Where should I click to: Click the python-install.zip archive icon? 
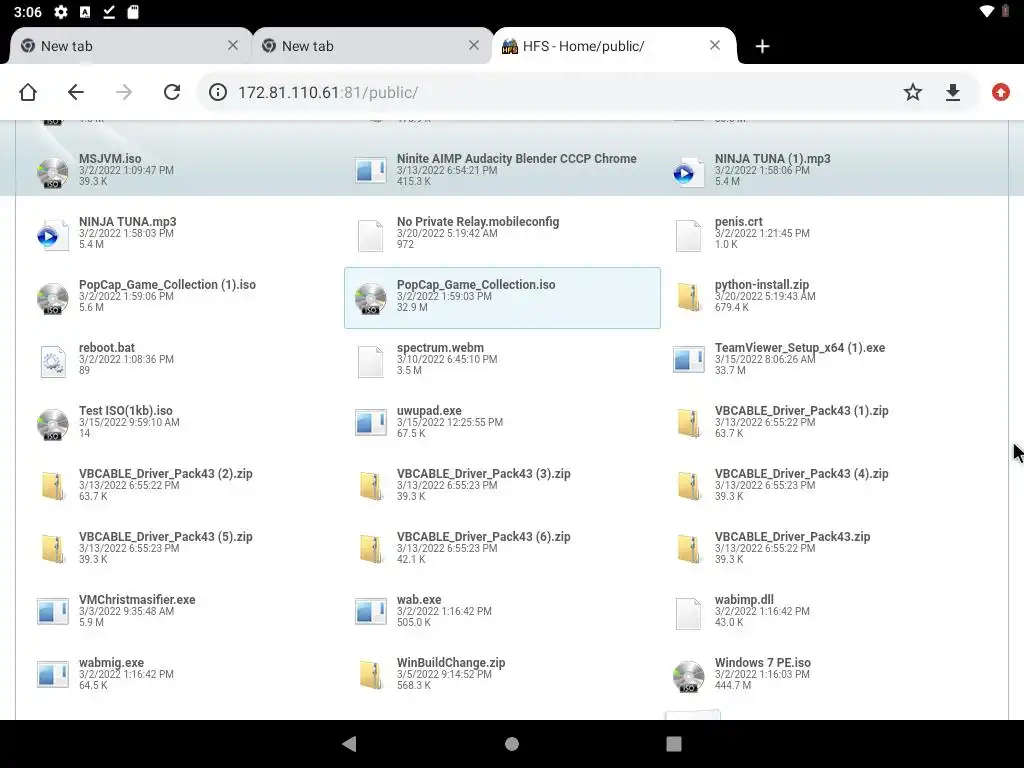tap(689, 298)
